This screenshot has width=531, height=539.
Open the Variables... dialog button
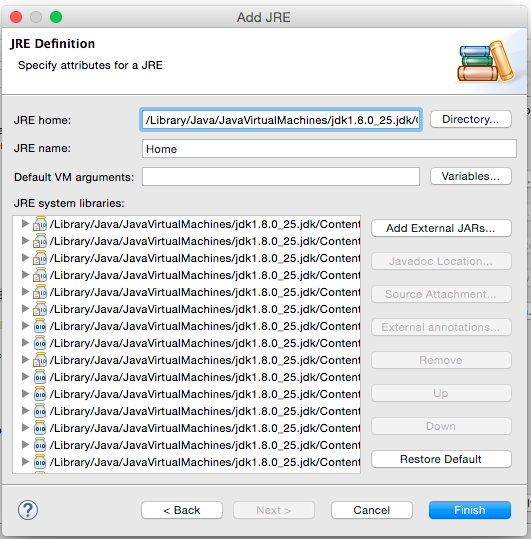(471, 176)
